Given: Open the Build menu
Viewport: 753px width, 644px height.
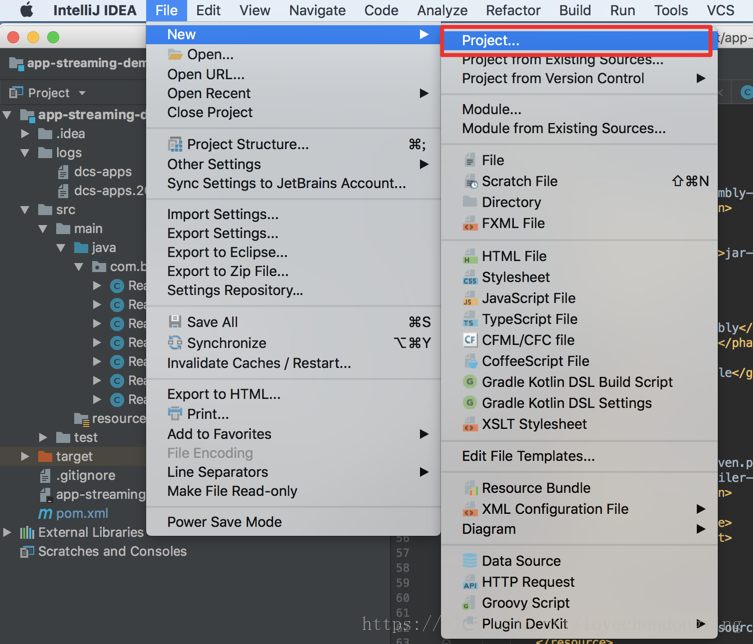Looking at the screenshot, I should pos(575,10).
